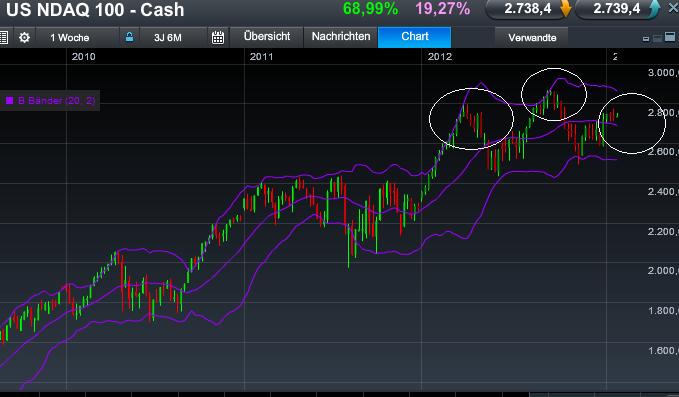This screenshot has height=397, width=679.
Task: Choose the medium panel size icon
Action: coord(657,38)
